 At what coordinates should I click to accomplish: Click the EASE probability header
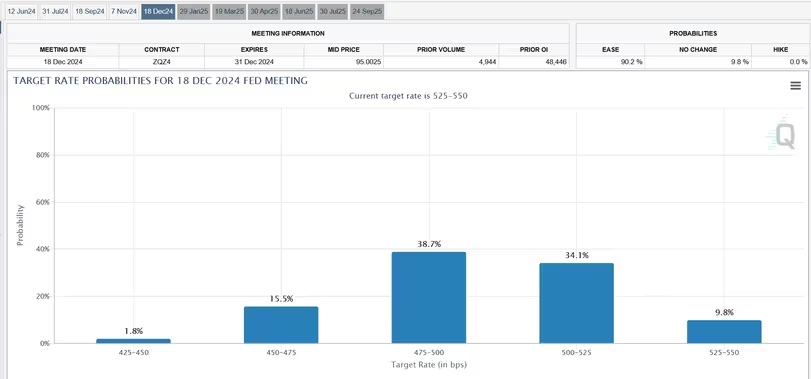coord(610,50)
